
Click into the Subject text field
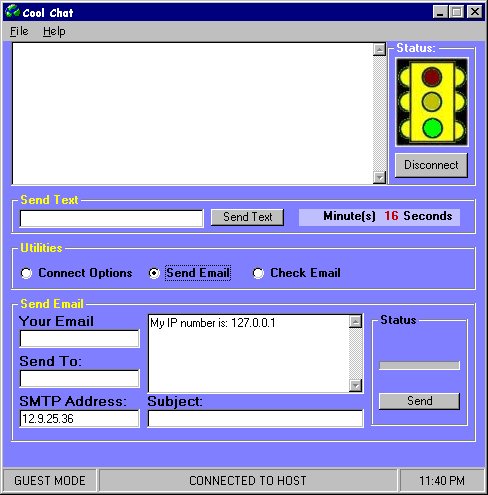point(255,419)
